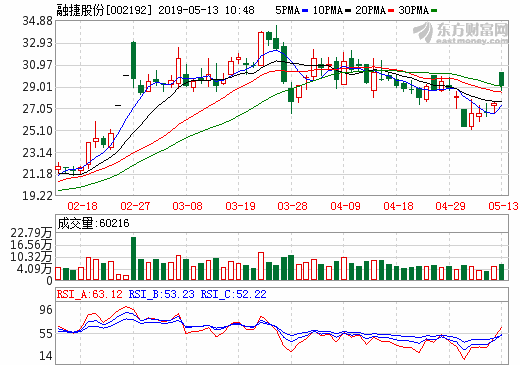Viewport: 520px width, 365px height.
Task: Select price axis value 23.14
Action: (x=37, y=153)
